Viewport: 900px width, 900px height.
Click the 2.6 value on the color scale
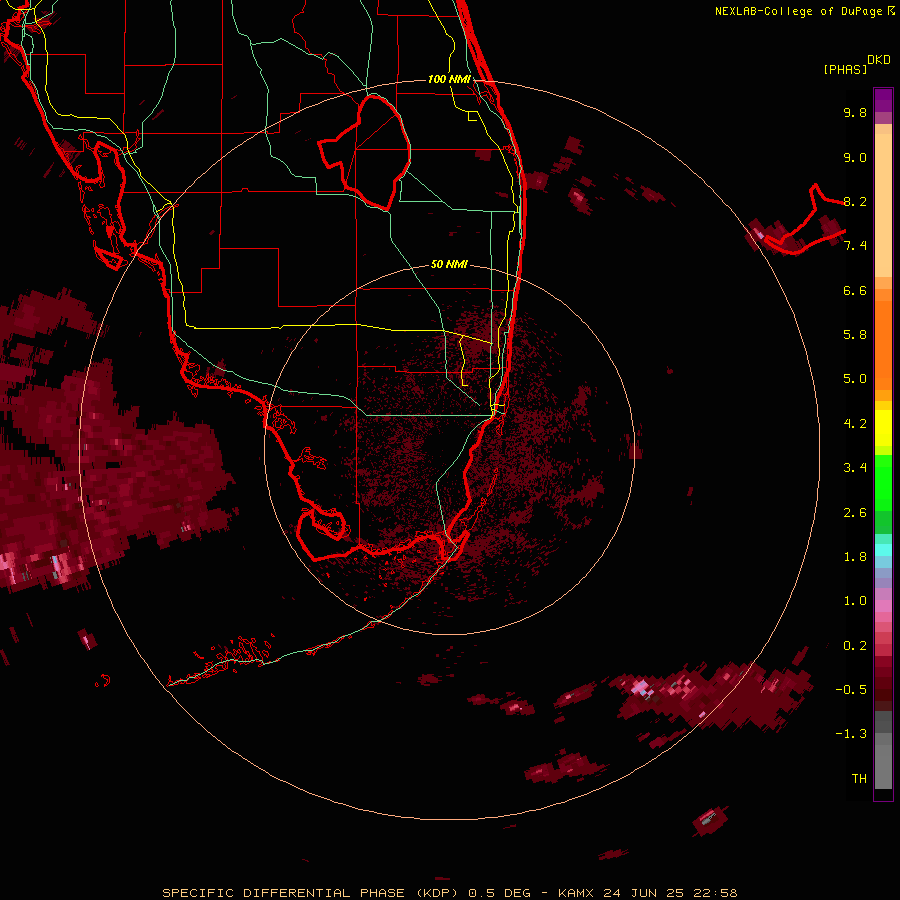tap(855, 513)
